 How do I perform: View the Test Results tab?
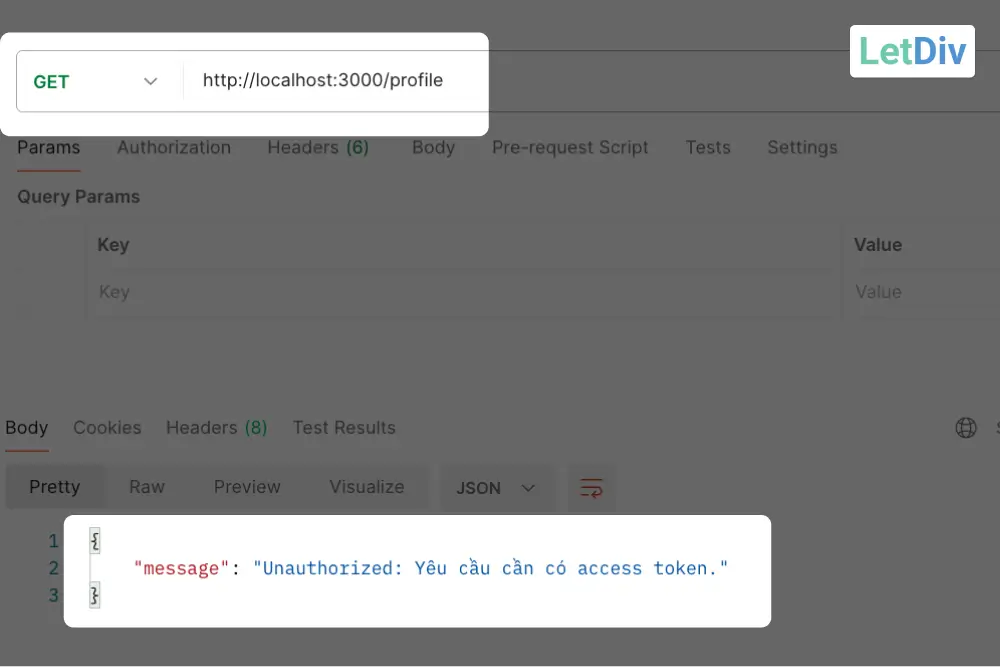click(x=344, y=428)
